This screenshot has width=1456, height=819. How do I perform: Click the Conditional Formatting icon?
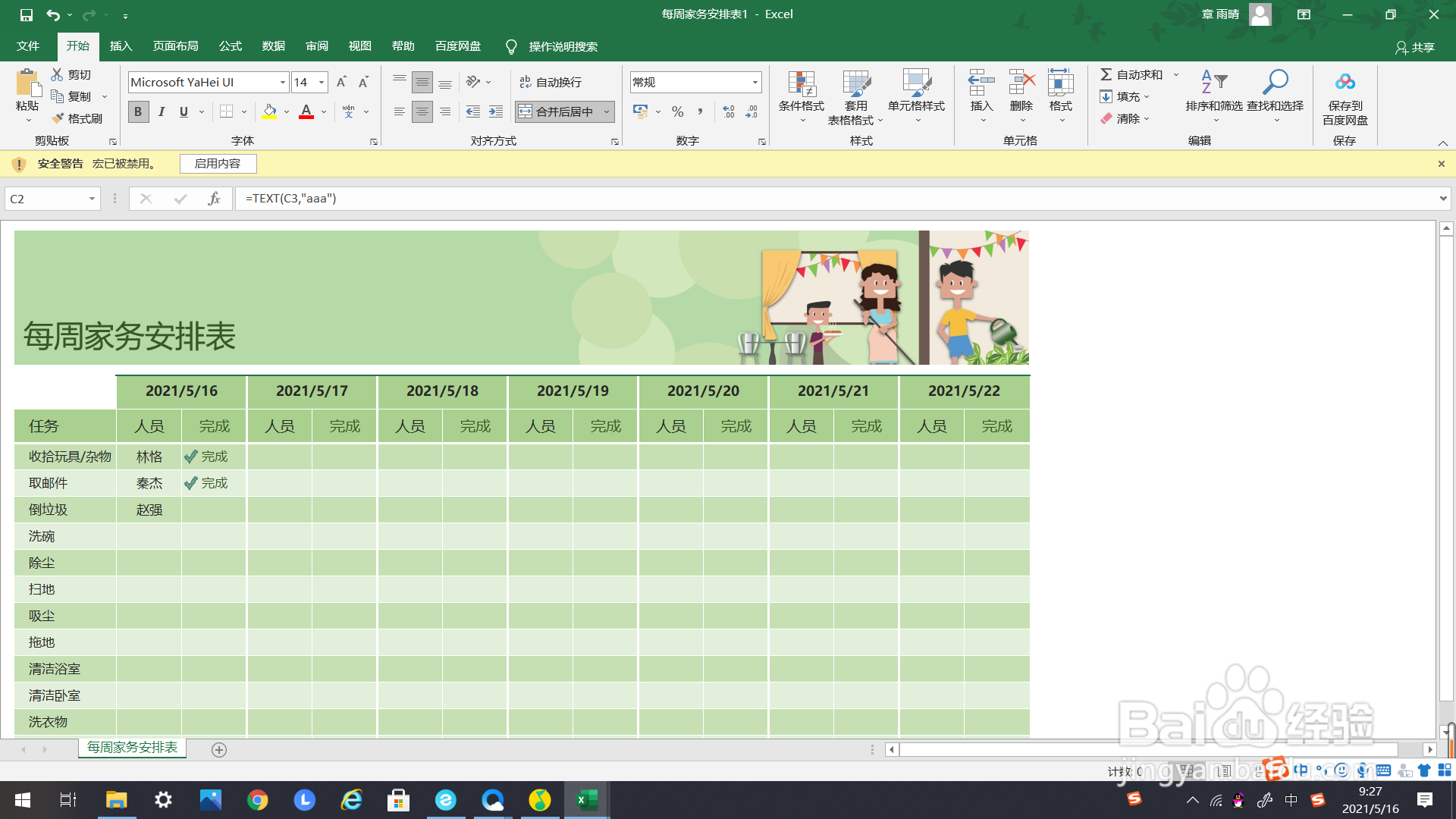tap(801, 85)
